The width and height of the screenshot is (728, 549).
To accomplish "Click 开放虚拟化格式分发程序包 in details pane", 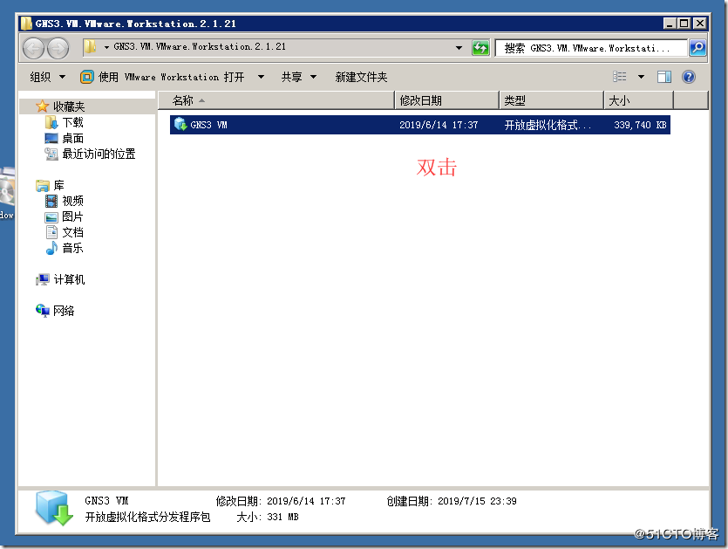I will pos(148,517).
